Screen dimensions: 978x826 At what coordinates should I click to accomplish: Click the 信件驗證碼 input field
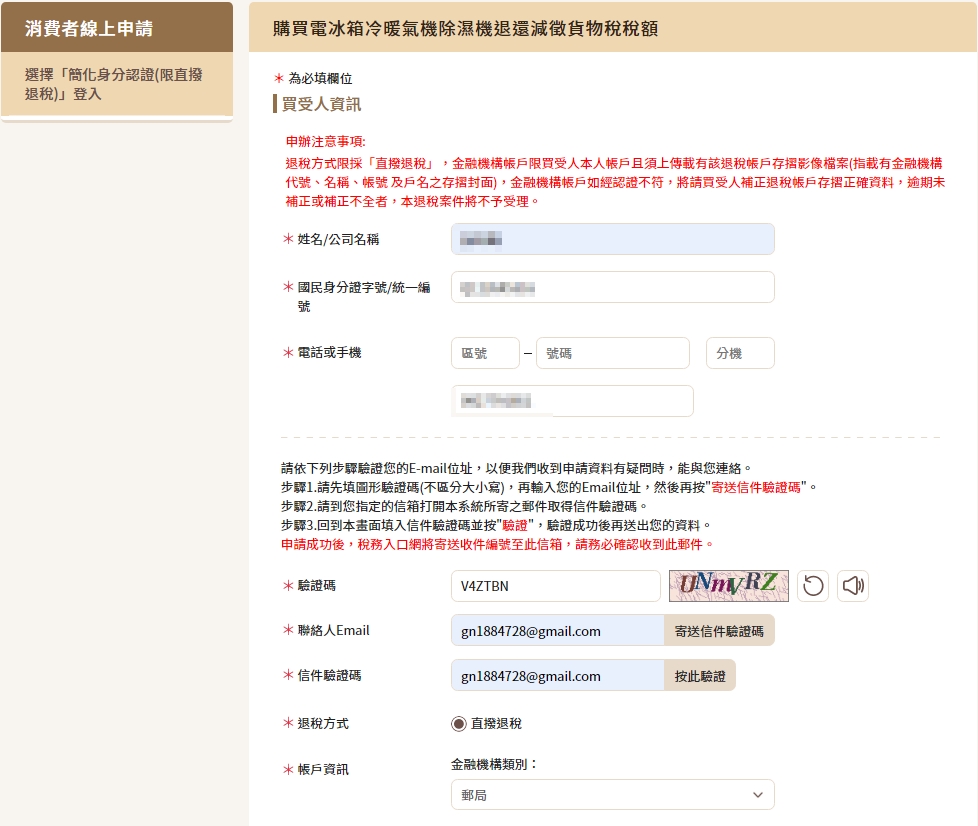pos(557,676)
